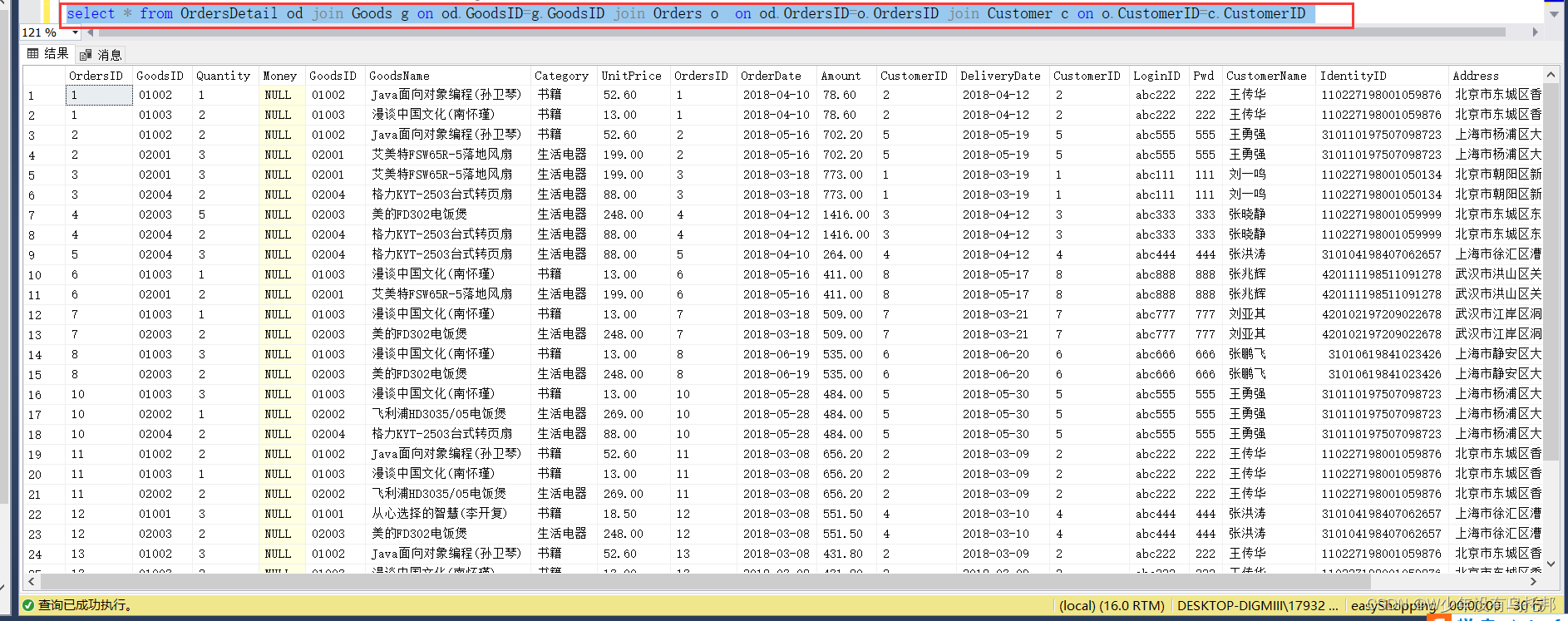Select row number 12 header
Viewport: 1568px width, 621px height.
click(45, 315)
